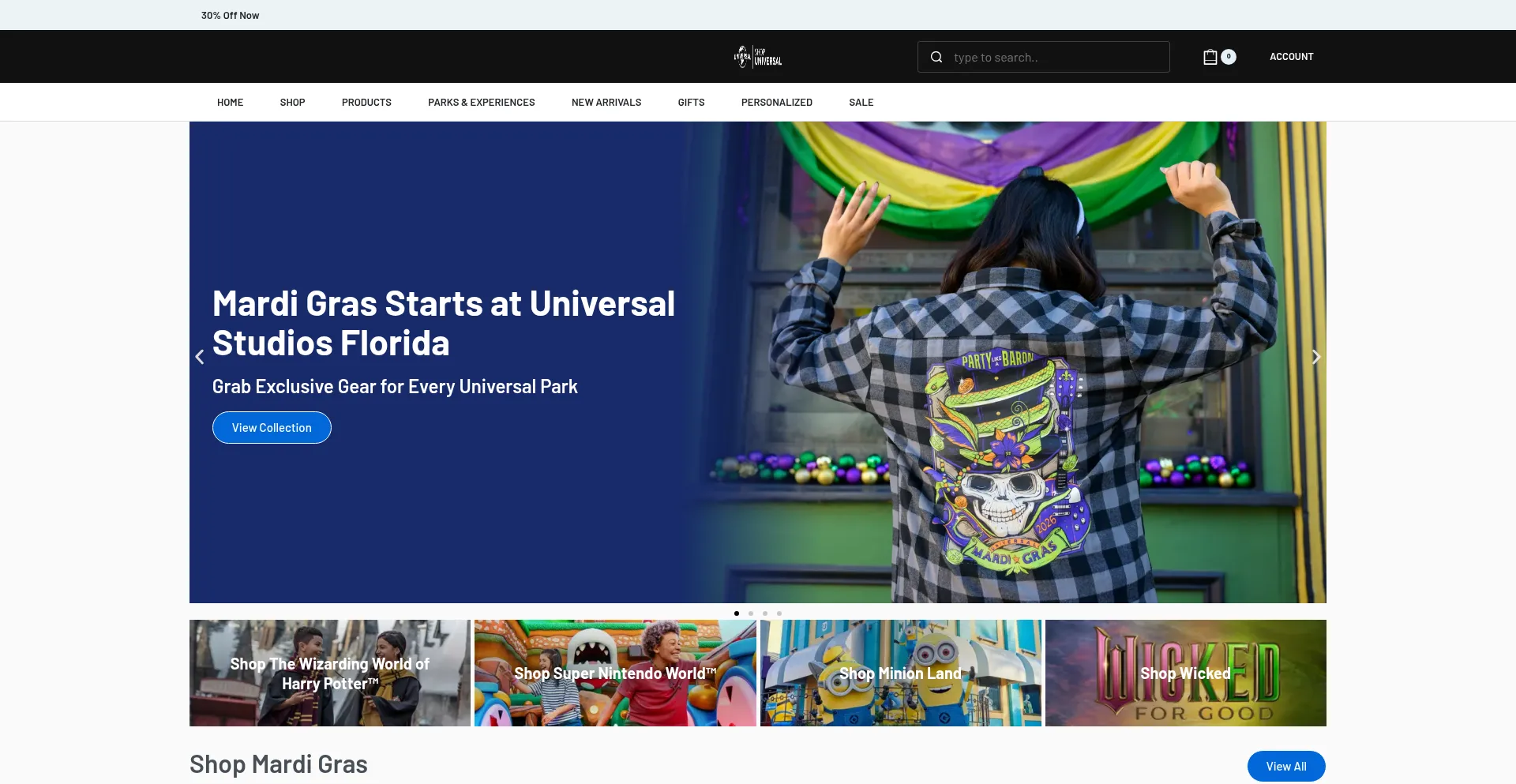Open the Products menu
The image size is (1516, 784).
pos(366,103)
